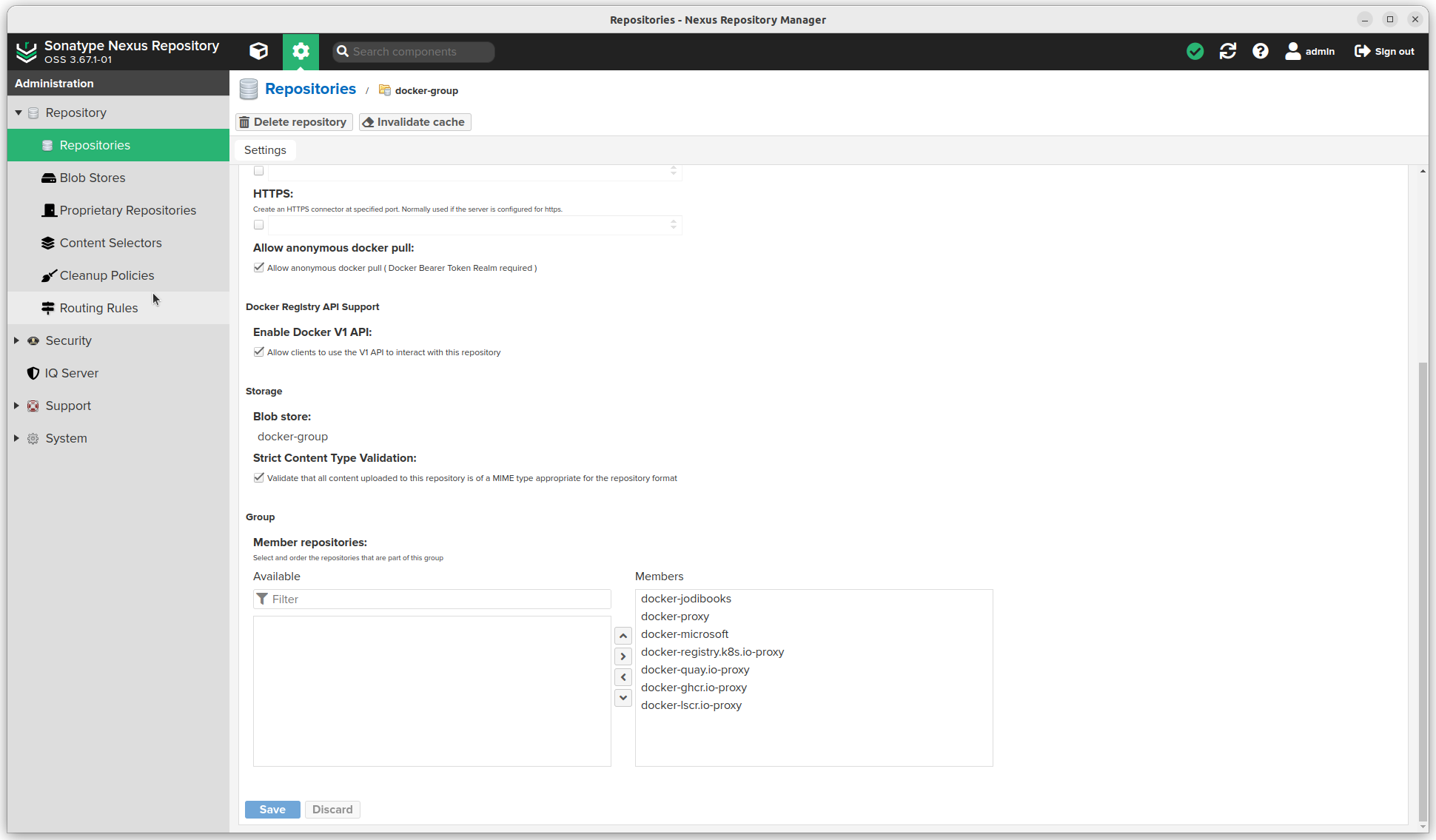Click the HTTPS port input field
This screenshot has height=840, width=1436.
(x=468, y=225)
